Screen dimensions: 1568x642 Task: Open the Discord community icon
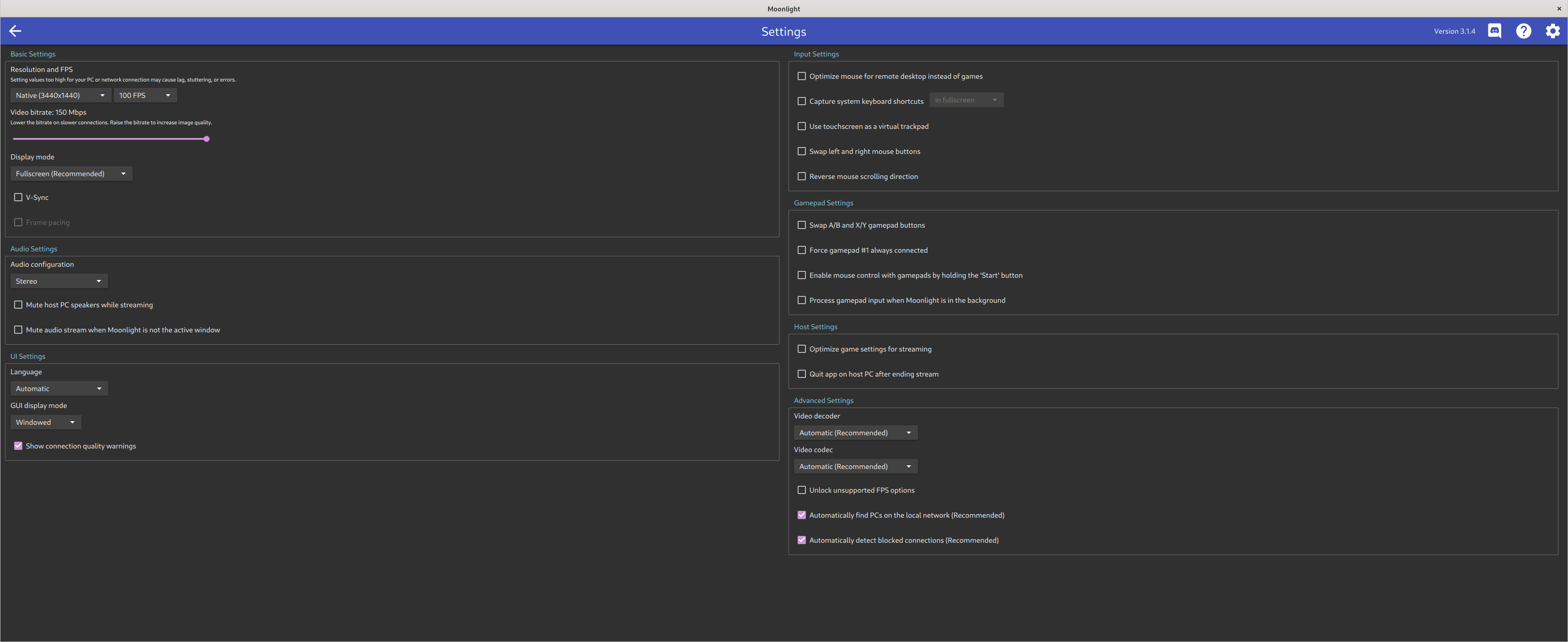tap(1494, 31)
